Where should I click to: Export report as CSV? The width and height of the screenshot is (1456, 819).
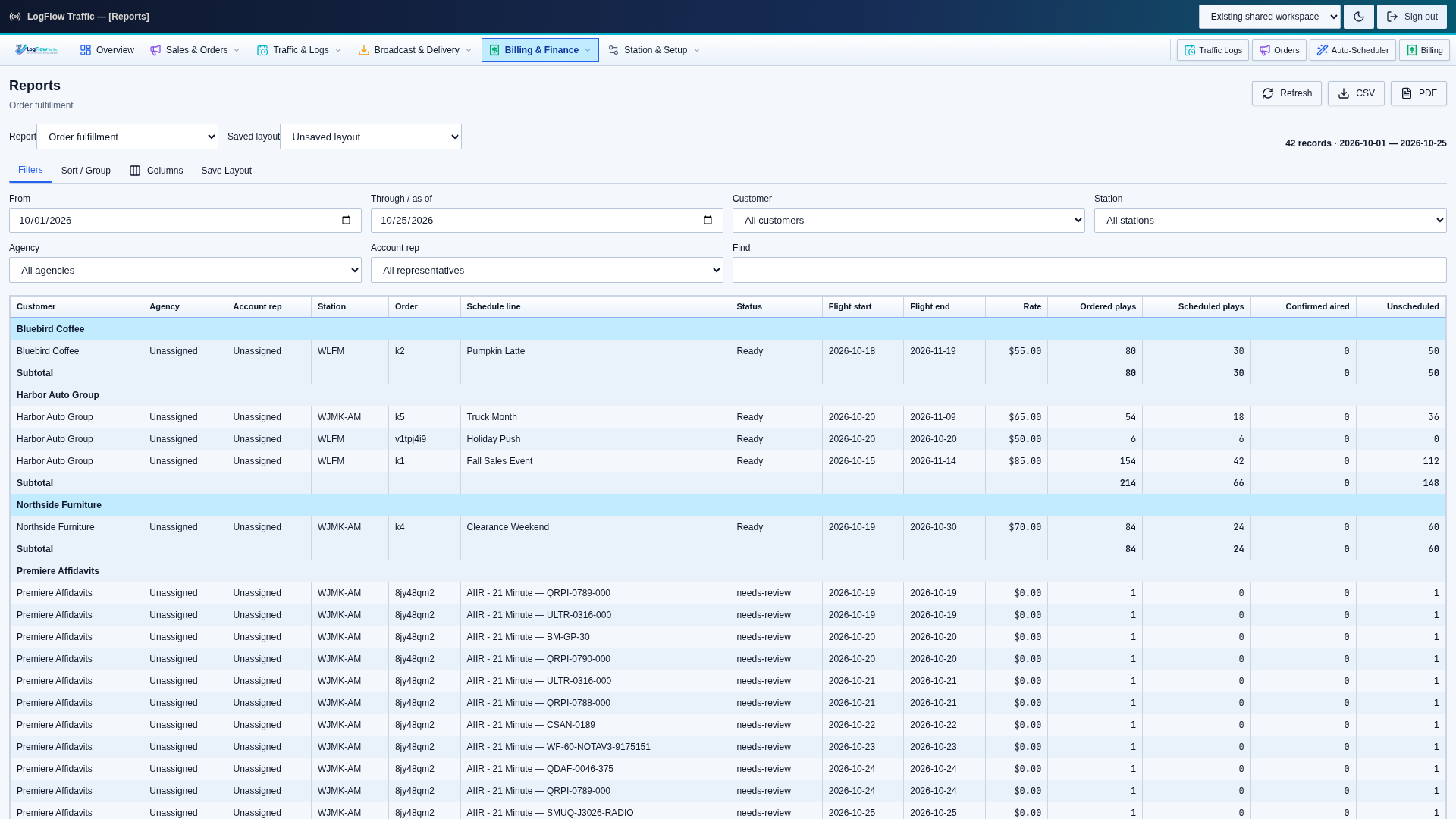[x=1356, y=93]
